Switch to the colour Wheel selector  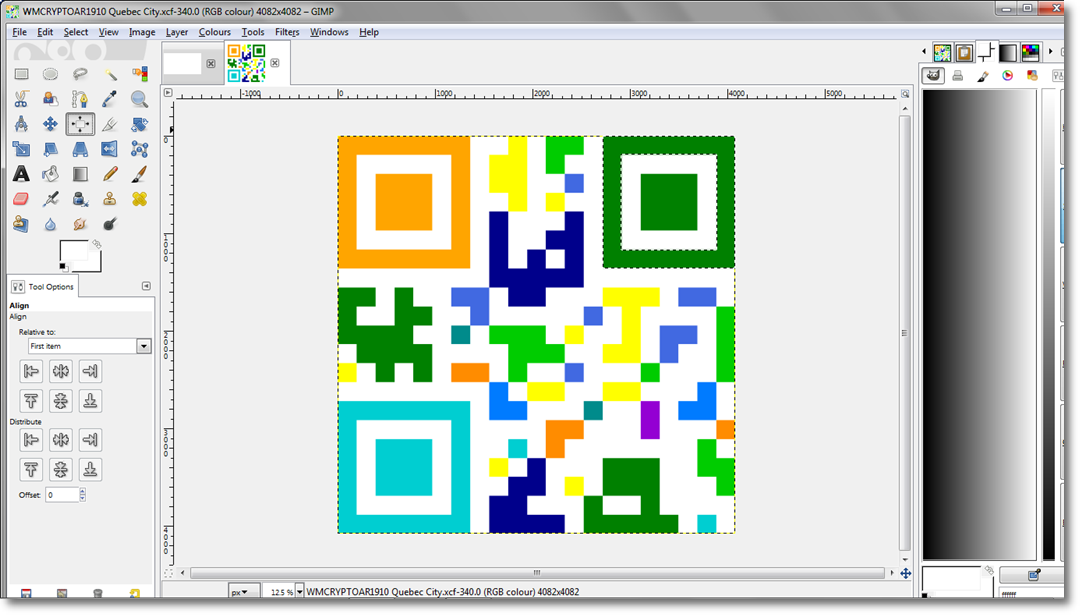[x=1008, y=76]
